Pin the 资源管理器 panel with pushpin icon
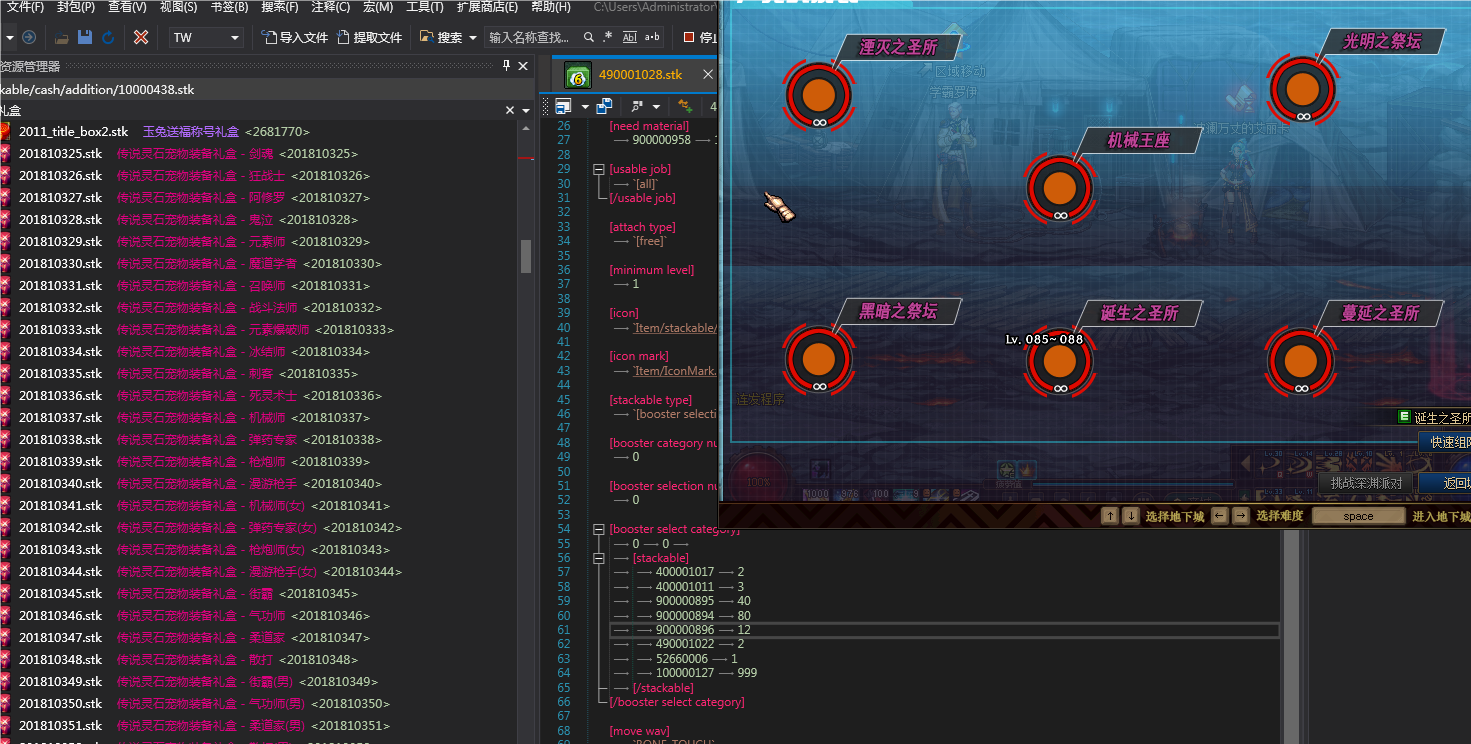The image size is (1471, 744). 506,66
